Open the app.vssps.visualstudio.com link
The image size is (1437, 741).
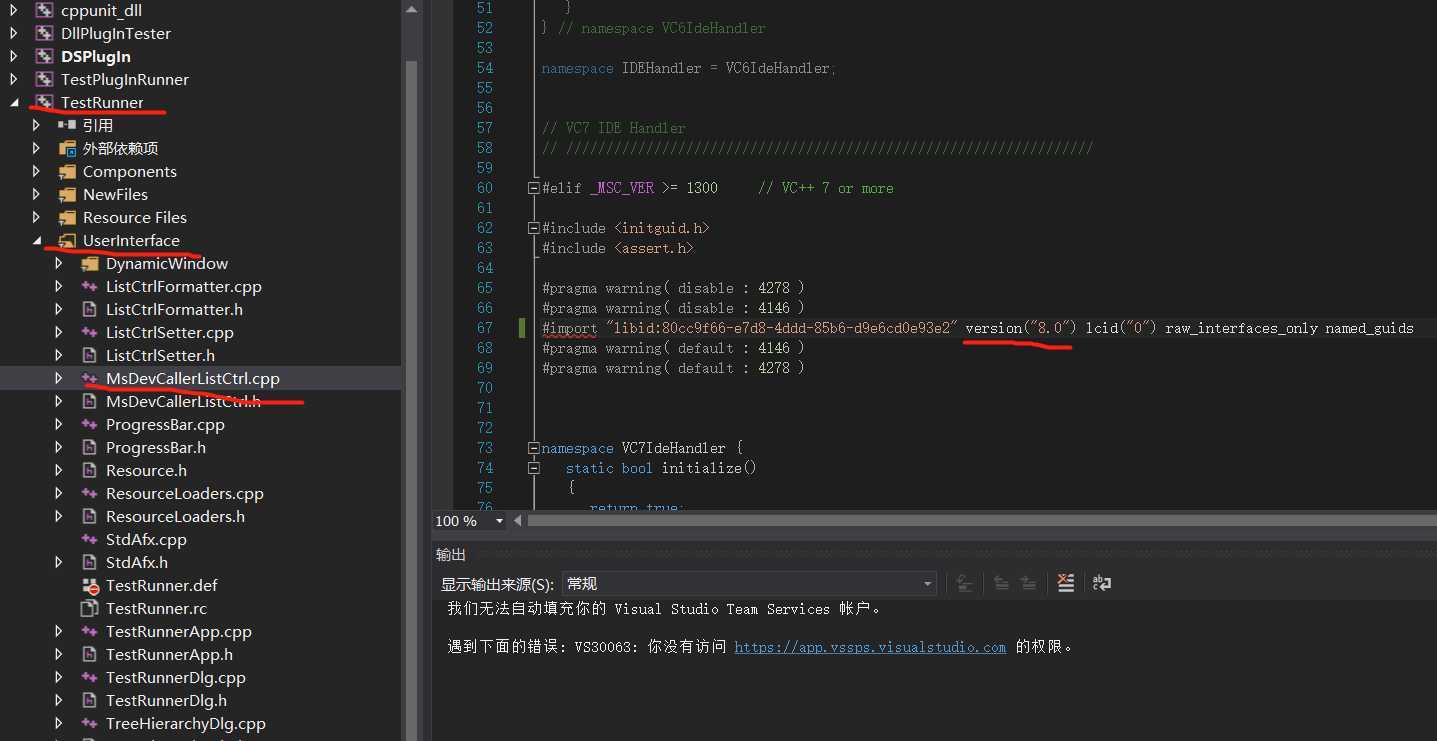[870, 647]
